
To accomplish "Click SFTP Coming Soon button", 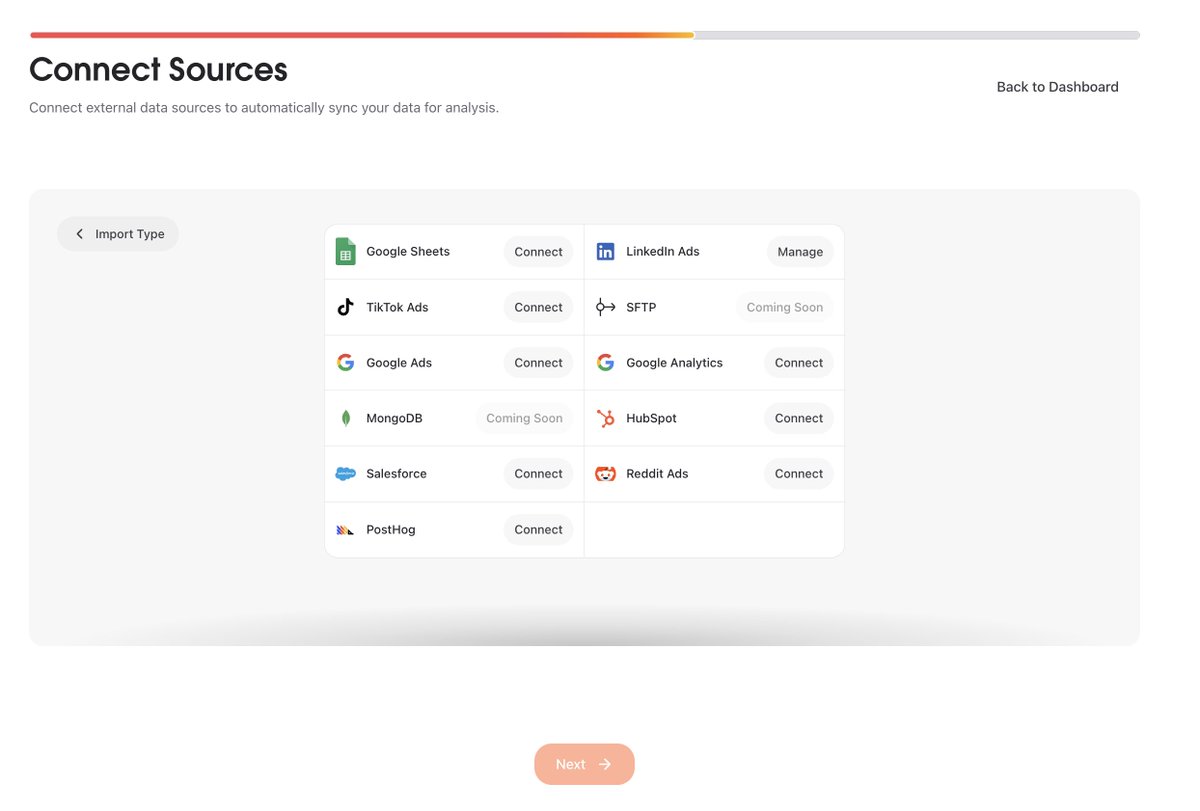I will (784, 307).
